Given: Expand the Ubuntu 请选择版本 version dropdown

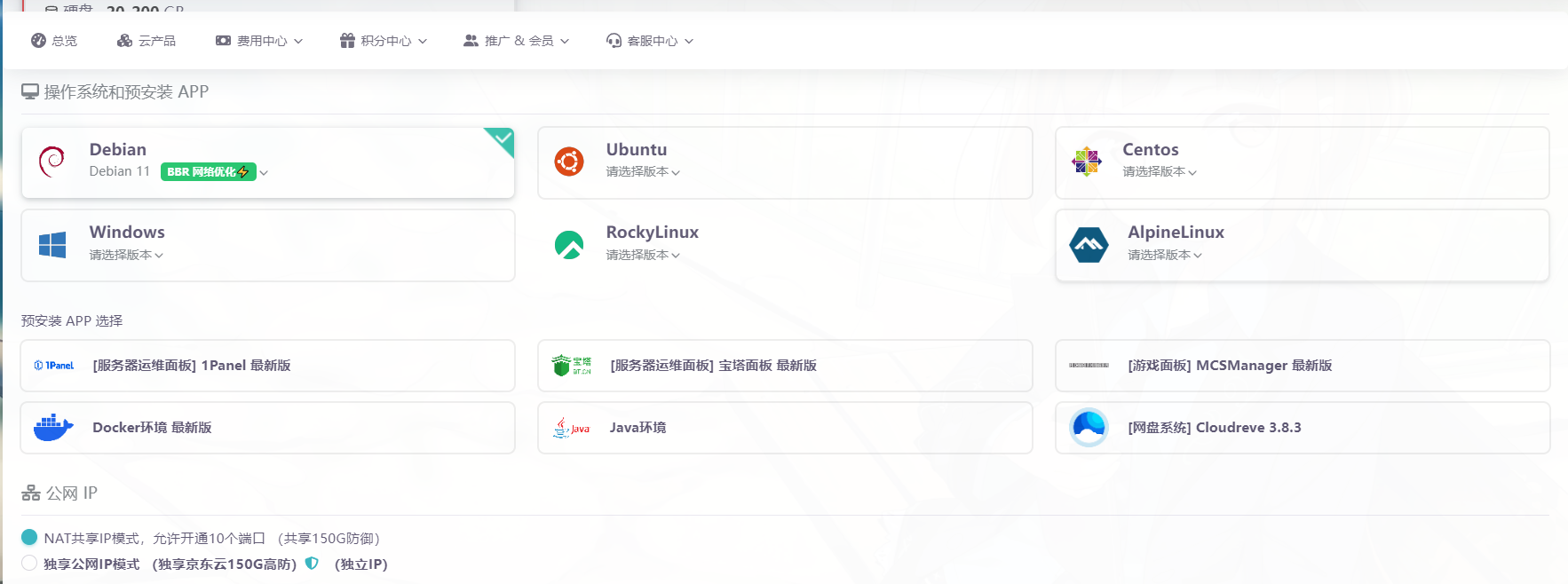Looking at the screenshot, I should (x=643, y=172).
